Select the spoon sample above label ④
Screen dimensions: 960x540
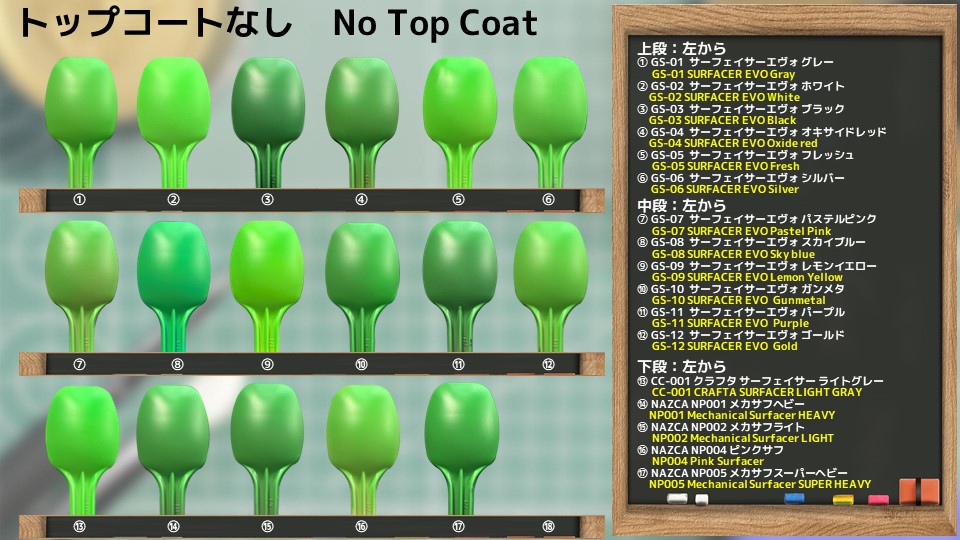[362, 122]
